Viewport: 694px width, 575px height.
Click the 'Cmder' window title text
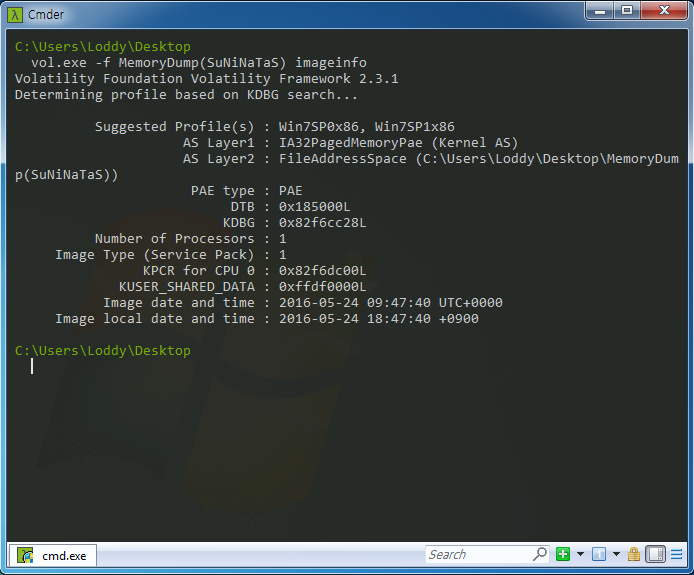46,15
